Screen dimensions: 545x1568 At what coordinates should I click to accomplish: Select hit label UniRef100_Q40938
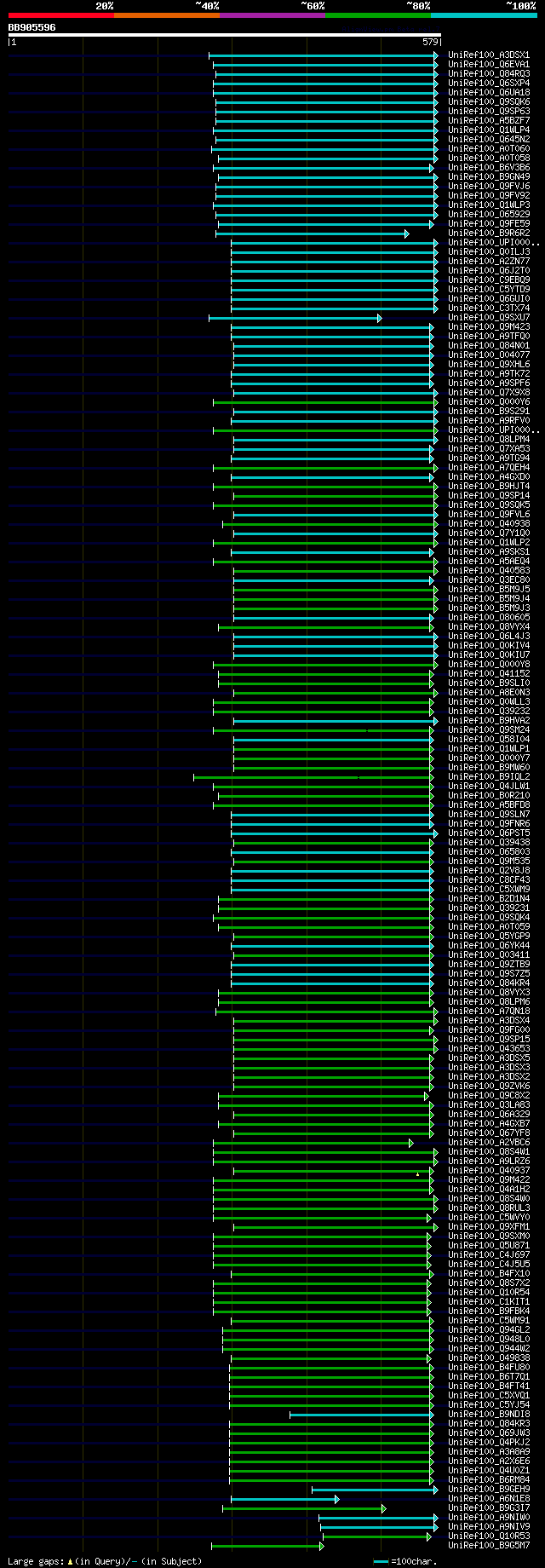(x=489, y=523)
